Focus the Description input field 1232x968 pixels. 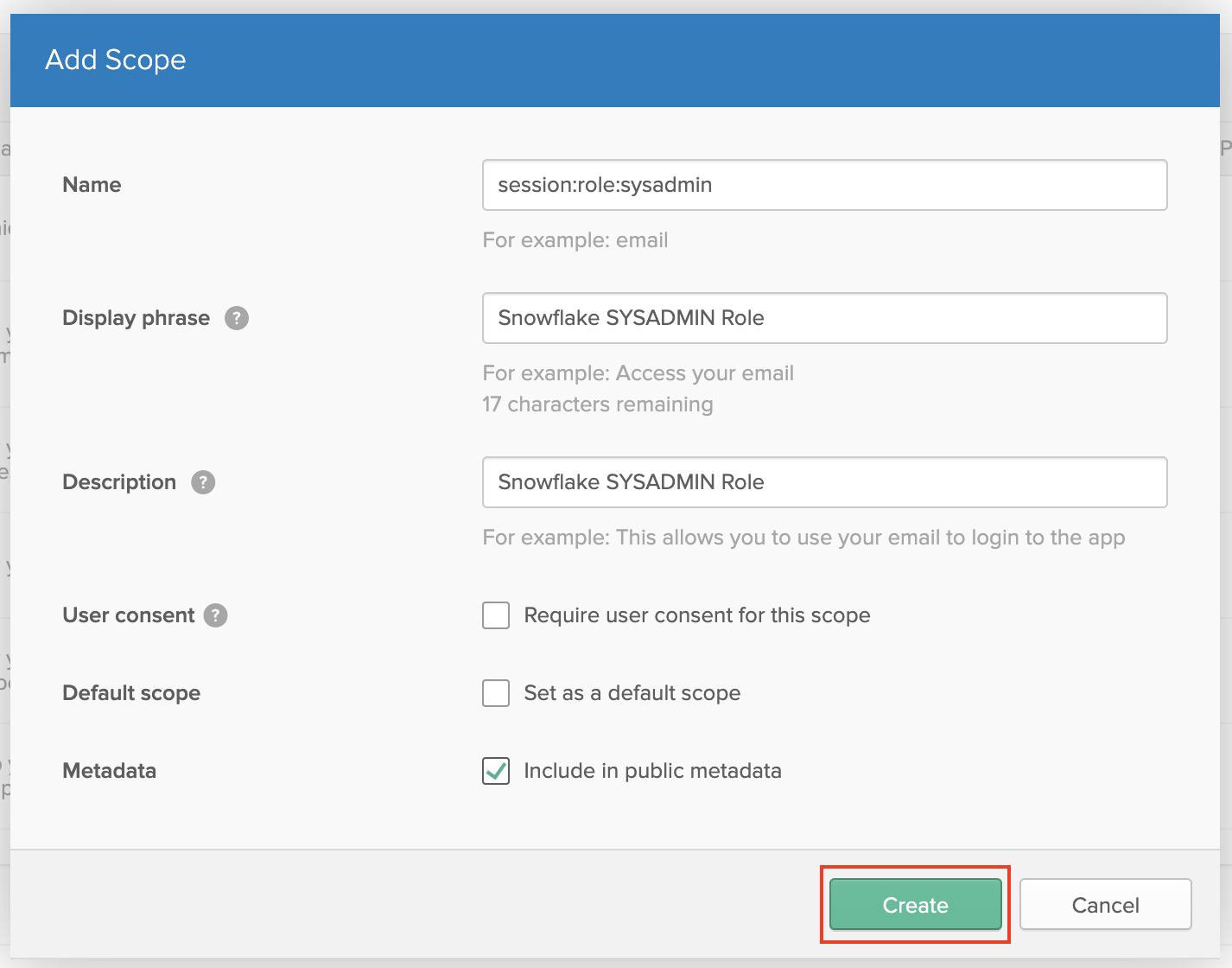pos(824,482)
